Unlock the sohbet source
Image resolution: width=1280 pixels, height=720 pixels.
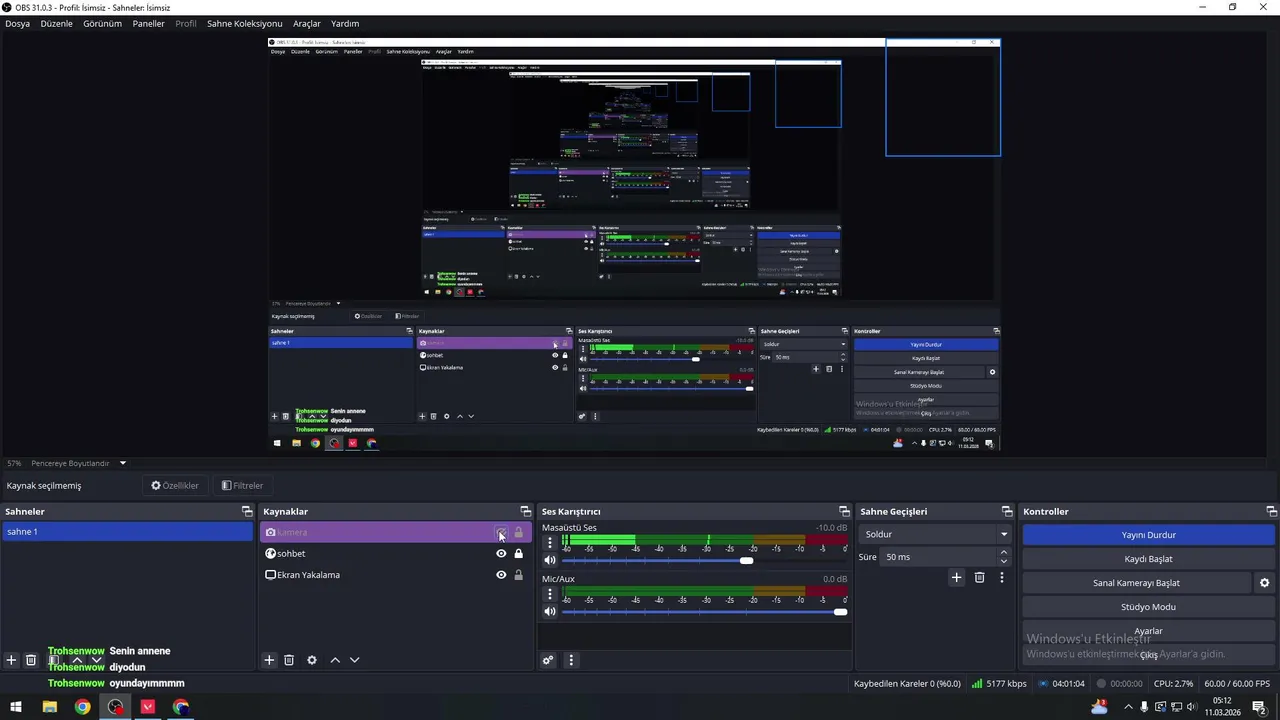tap(518, 553)
